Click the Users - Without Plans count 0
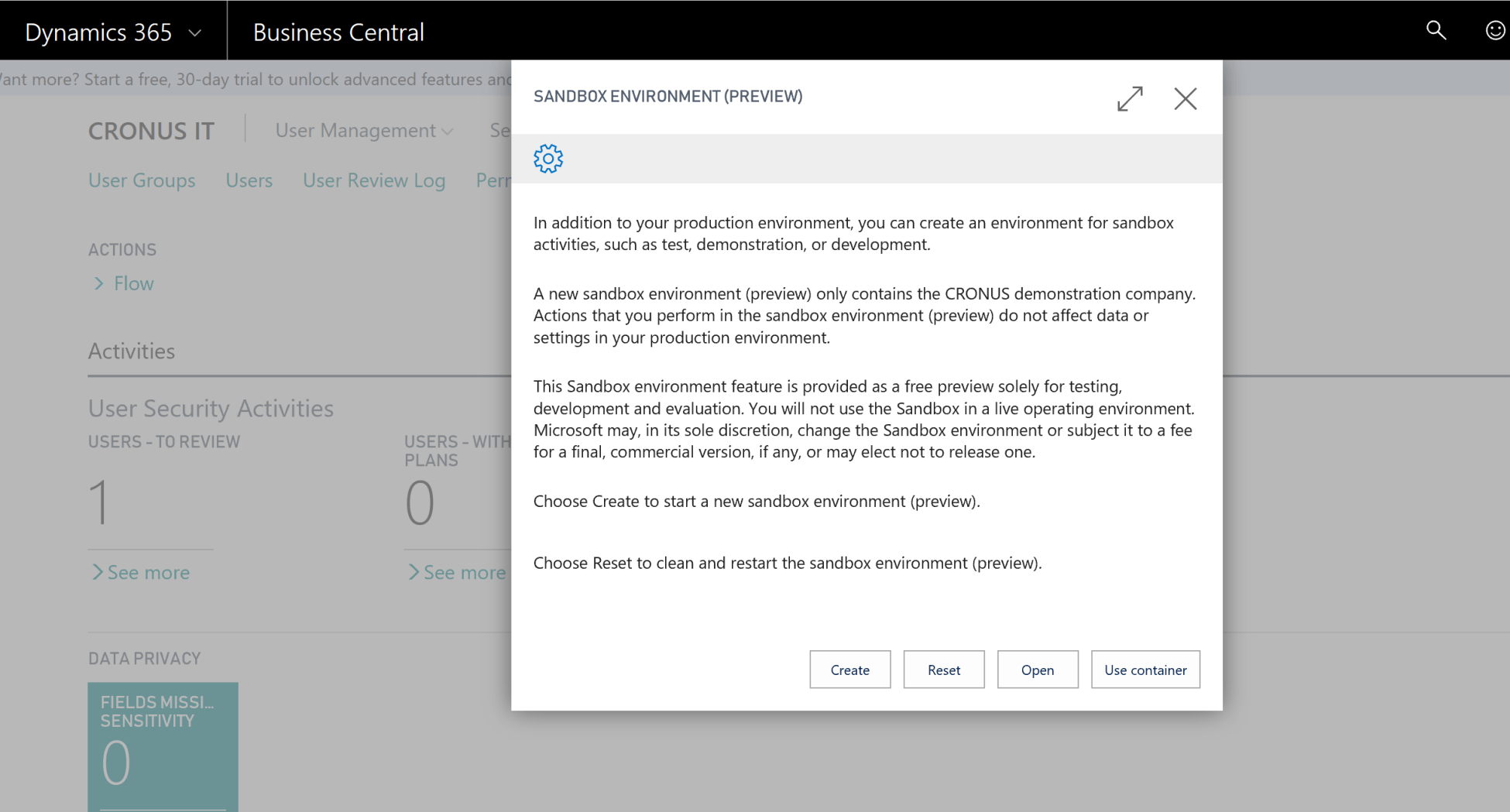This screenshot has height=812, width=1510. point(420,502)
